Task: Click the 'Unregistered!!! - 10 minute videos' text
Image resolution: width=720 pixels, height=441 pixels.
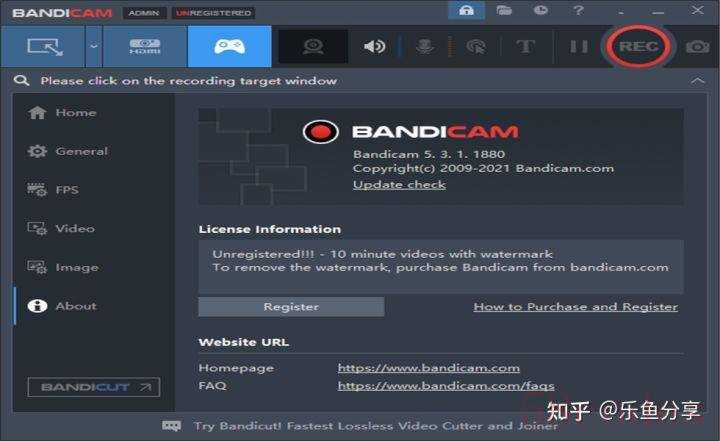Action: (382, 254)
